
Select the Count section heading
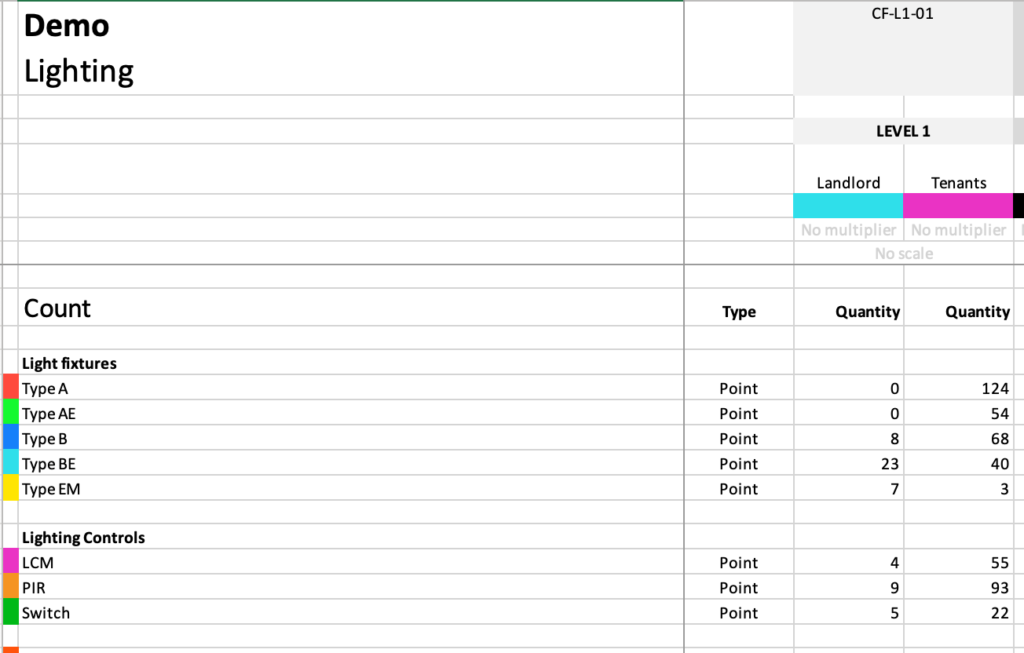pyautogui.click(x=57, y=308)
